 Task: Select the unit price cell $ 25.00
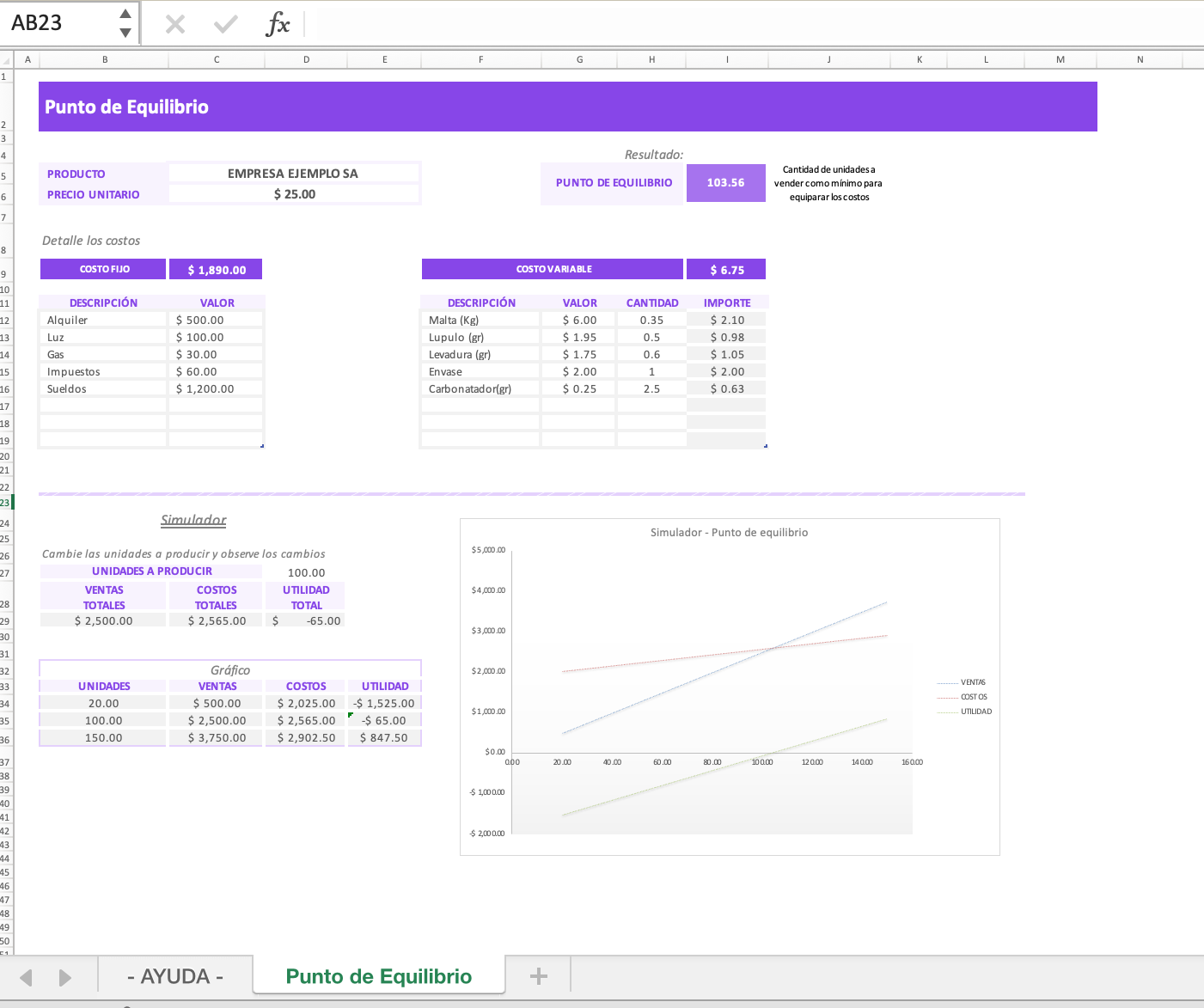[294, 194]
